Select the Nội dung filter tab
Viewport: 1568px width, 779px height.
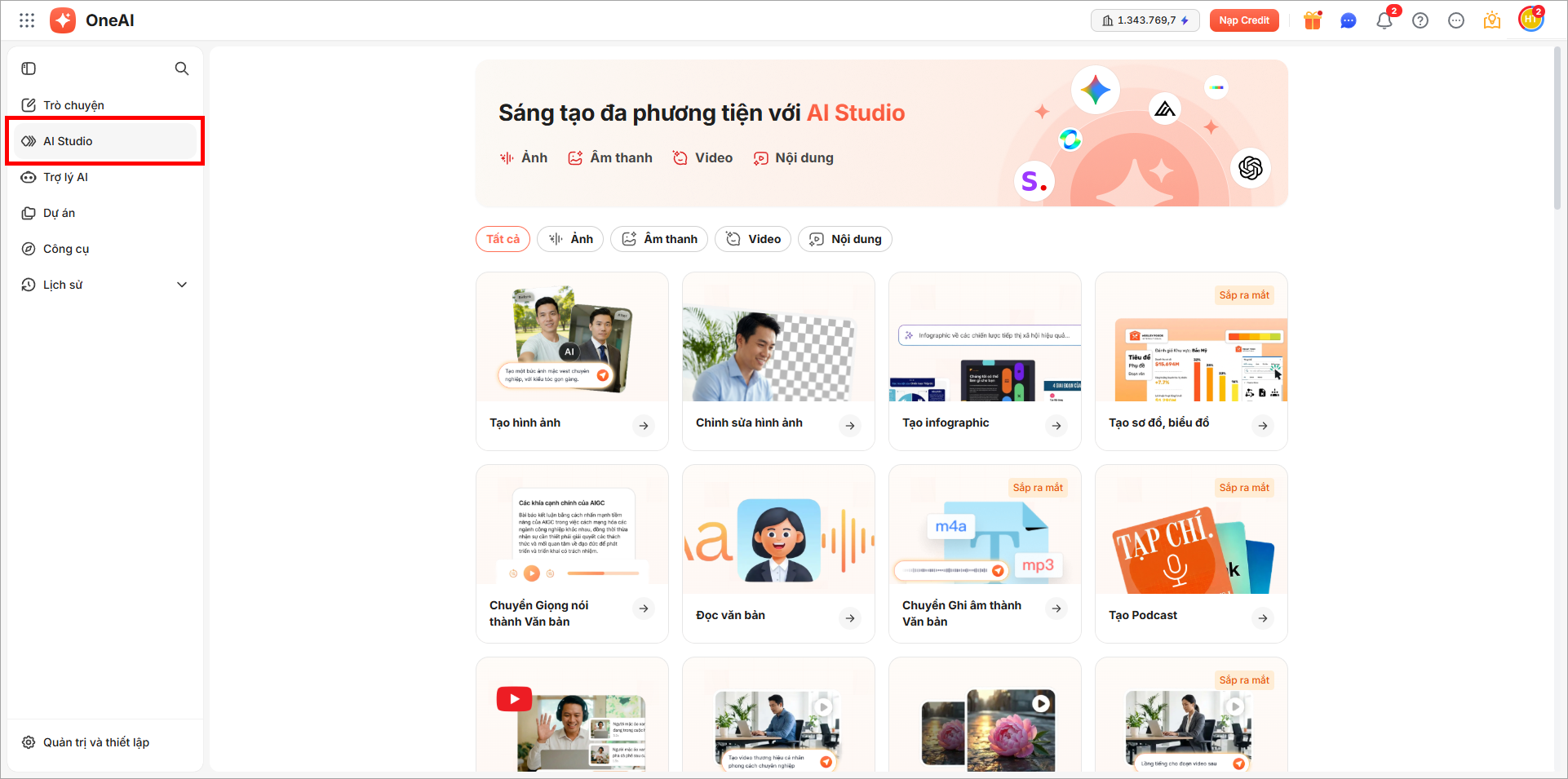coord(845,239)
